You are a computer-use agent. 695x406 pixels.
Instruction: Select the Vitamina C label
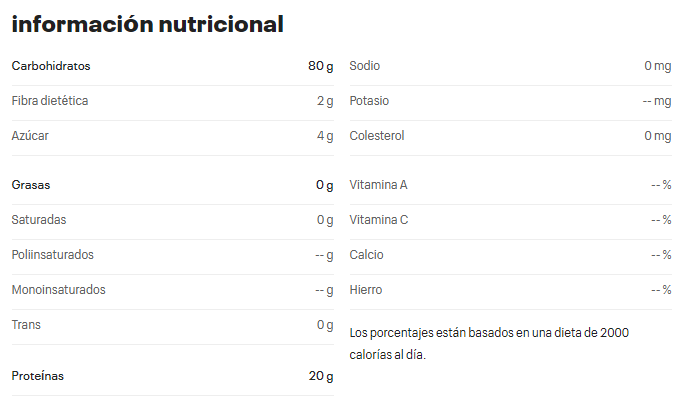(379, 220)
